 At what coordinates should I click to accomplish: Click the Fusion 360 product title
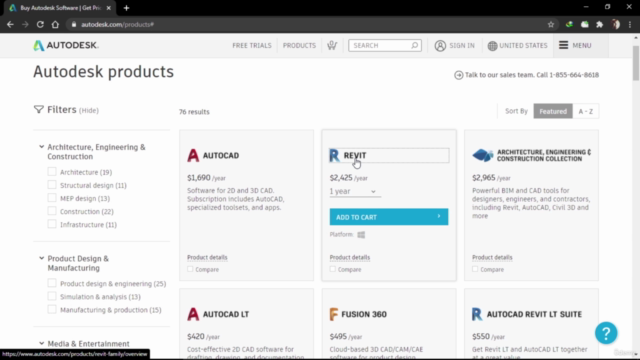(364, 314)
